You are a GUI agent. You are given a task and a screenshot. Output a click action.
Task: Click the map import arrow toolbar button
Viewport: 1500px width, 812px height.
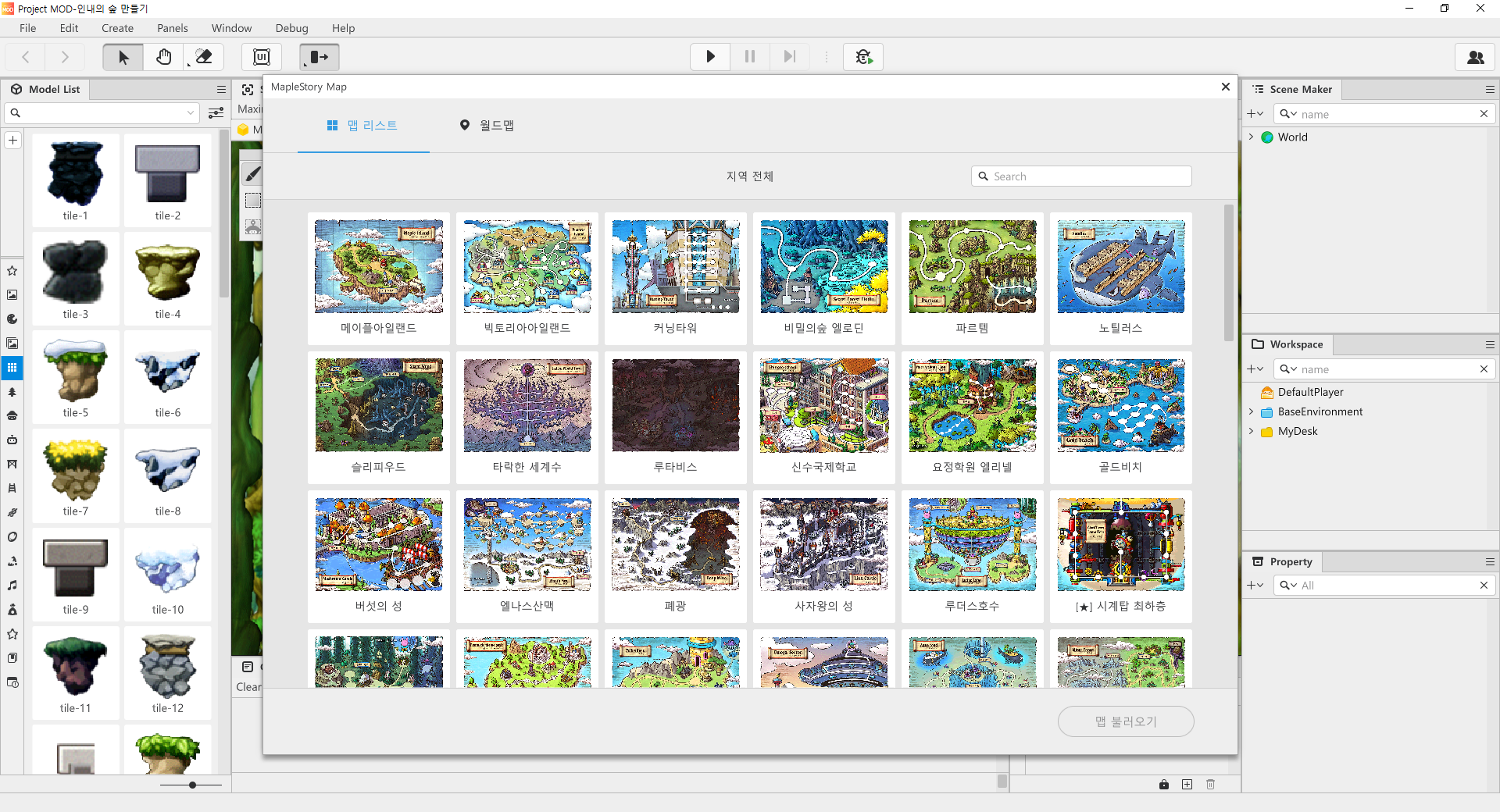coord(320,57)
